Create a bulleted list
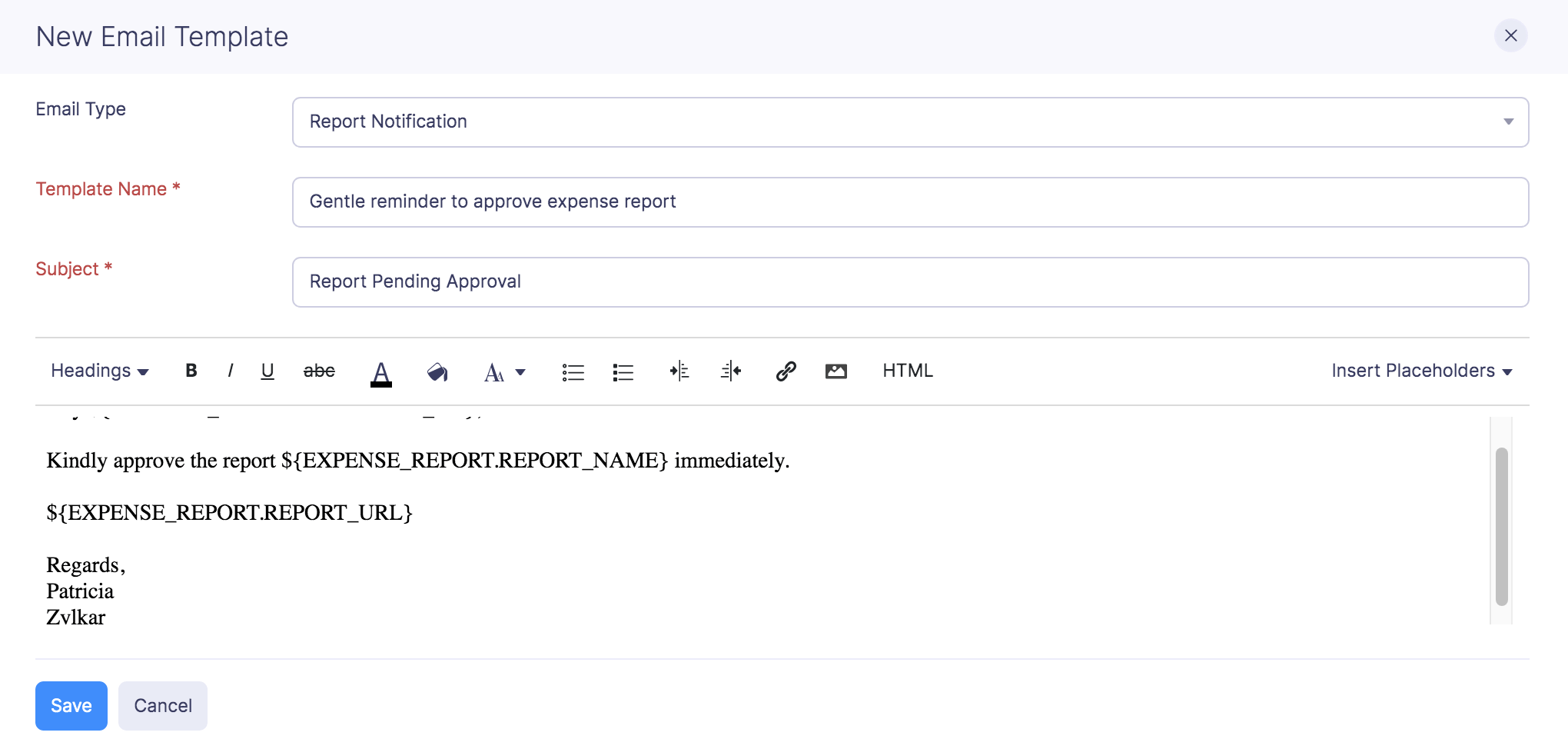Image resolution: width=1568 pixels, height=749 pixels. [573, 371]
